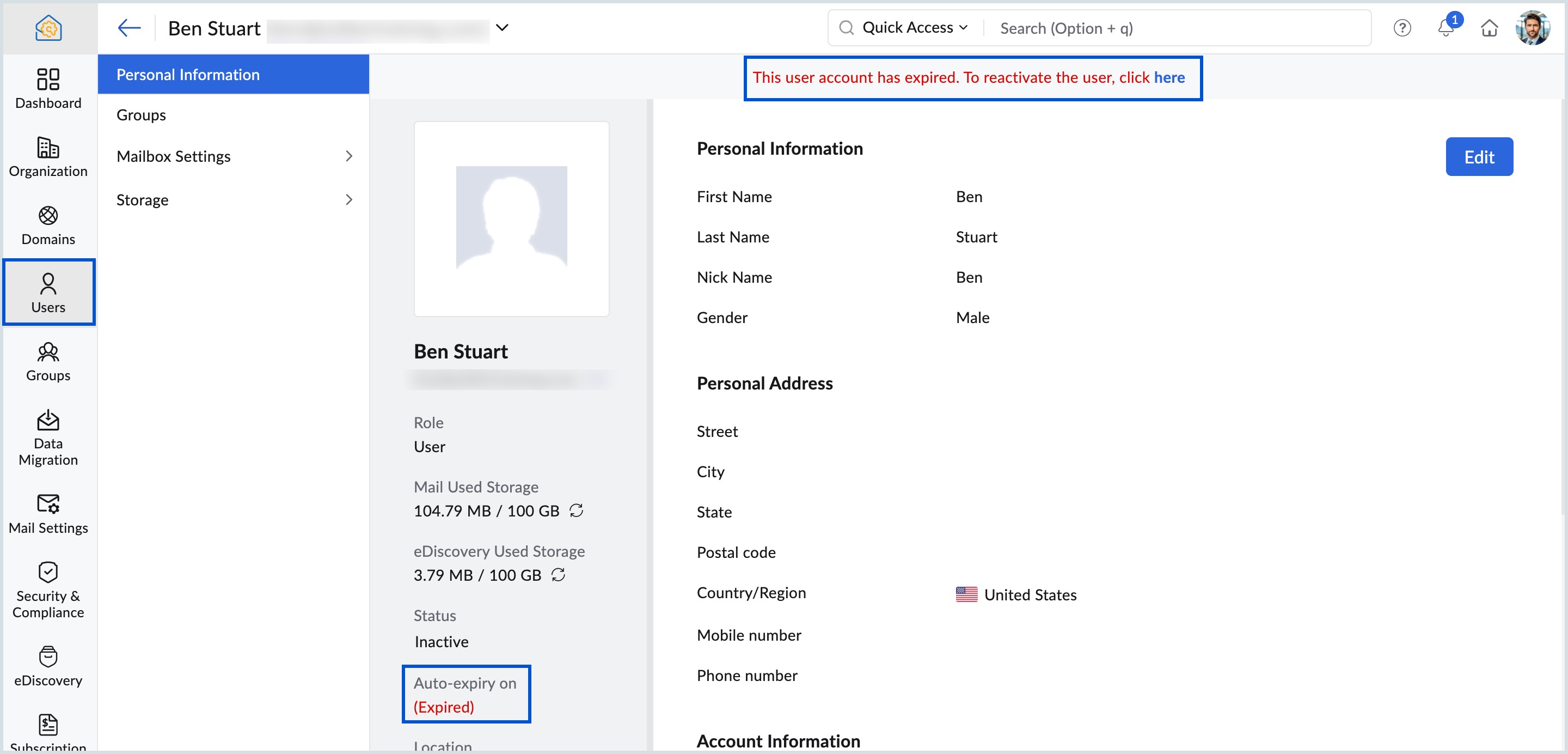Click Edit button for Personal Information
The image size is (1568, 754).
point(1479,157)
